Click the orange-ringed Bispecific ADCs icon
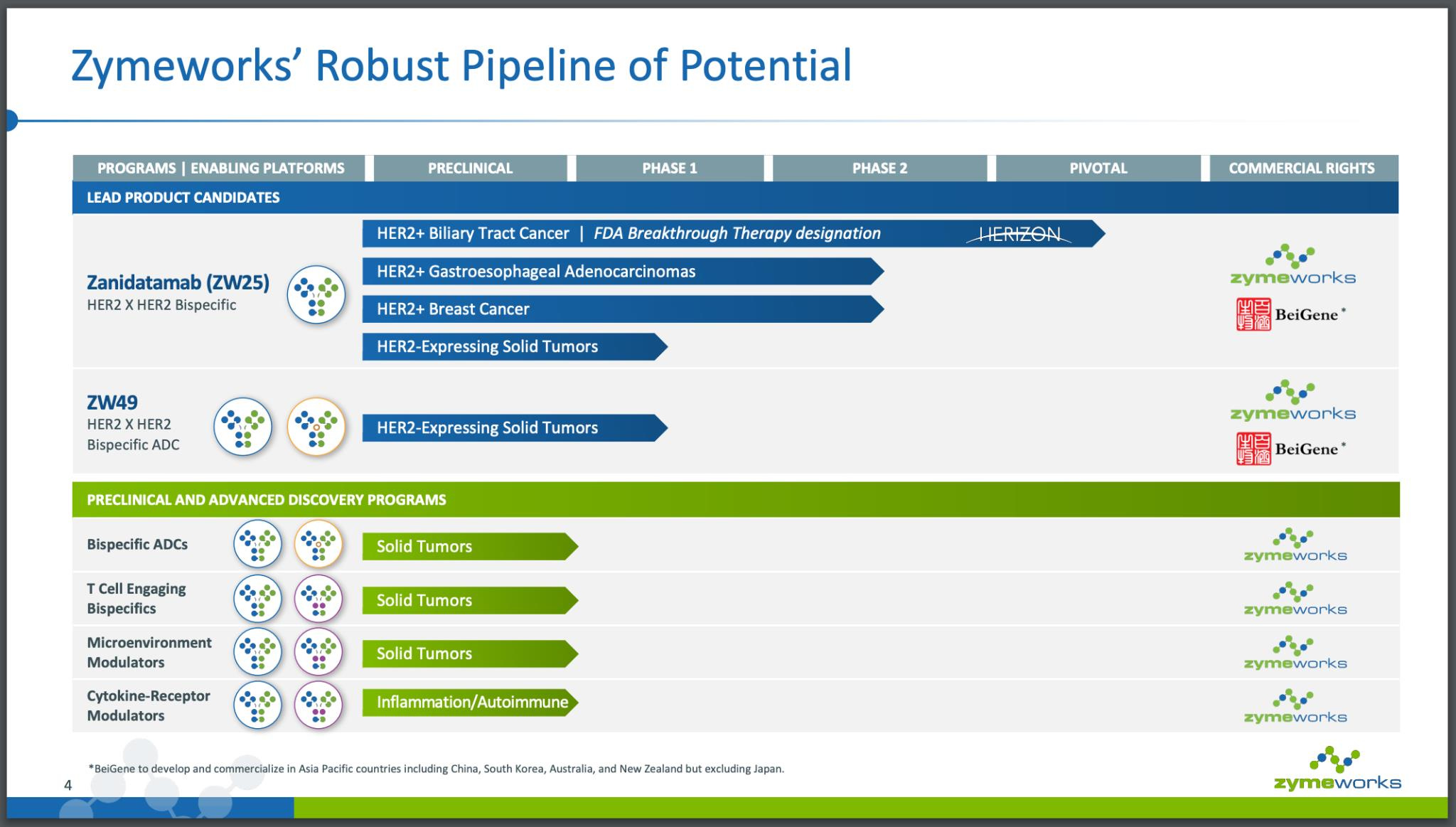Screen dimensions: 1456x827 point(318,544)
